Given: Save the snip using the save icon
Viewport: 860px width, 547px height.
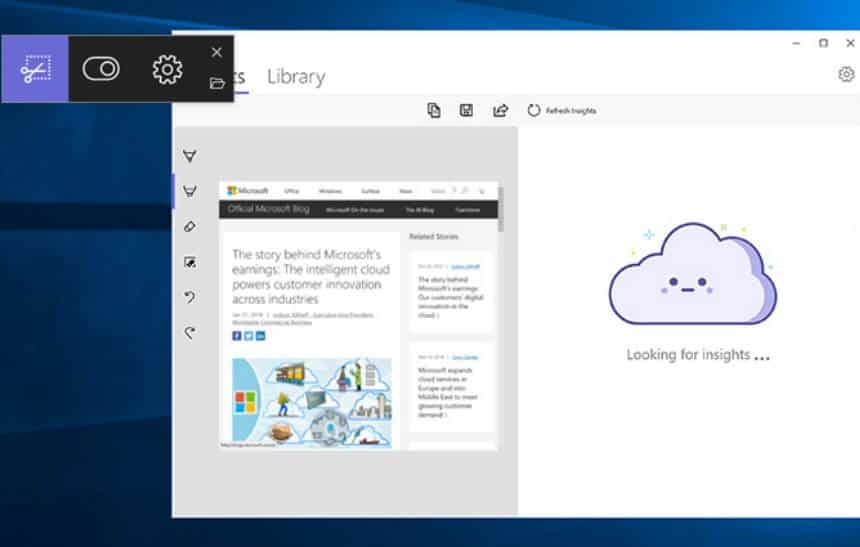Looking at the screenshot, I should [x=466, y=110].
